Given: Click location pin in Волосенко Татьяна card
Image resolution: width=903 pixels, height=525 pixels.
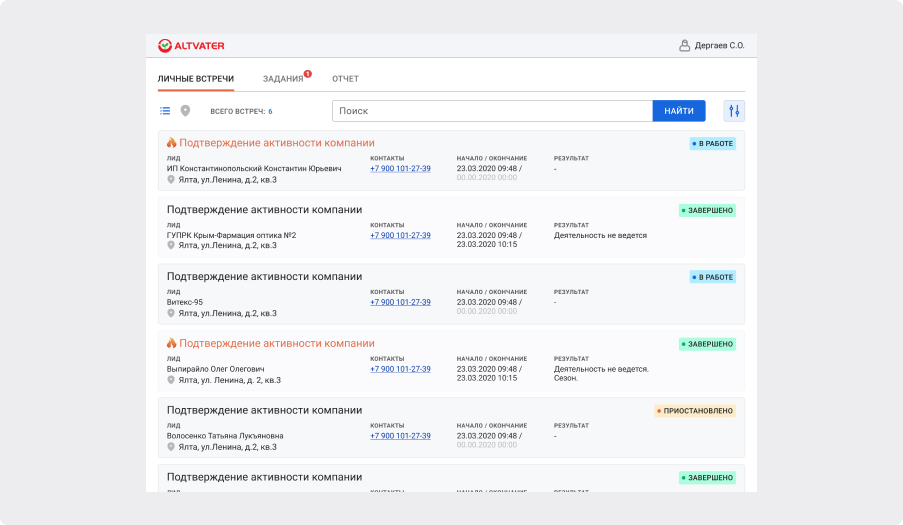Looking at the screenshot, I should point(171,447).
